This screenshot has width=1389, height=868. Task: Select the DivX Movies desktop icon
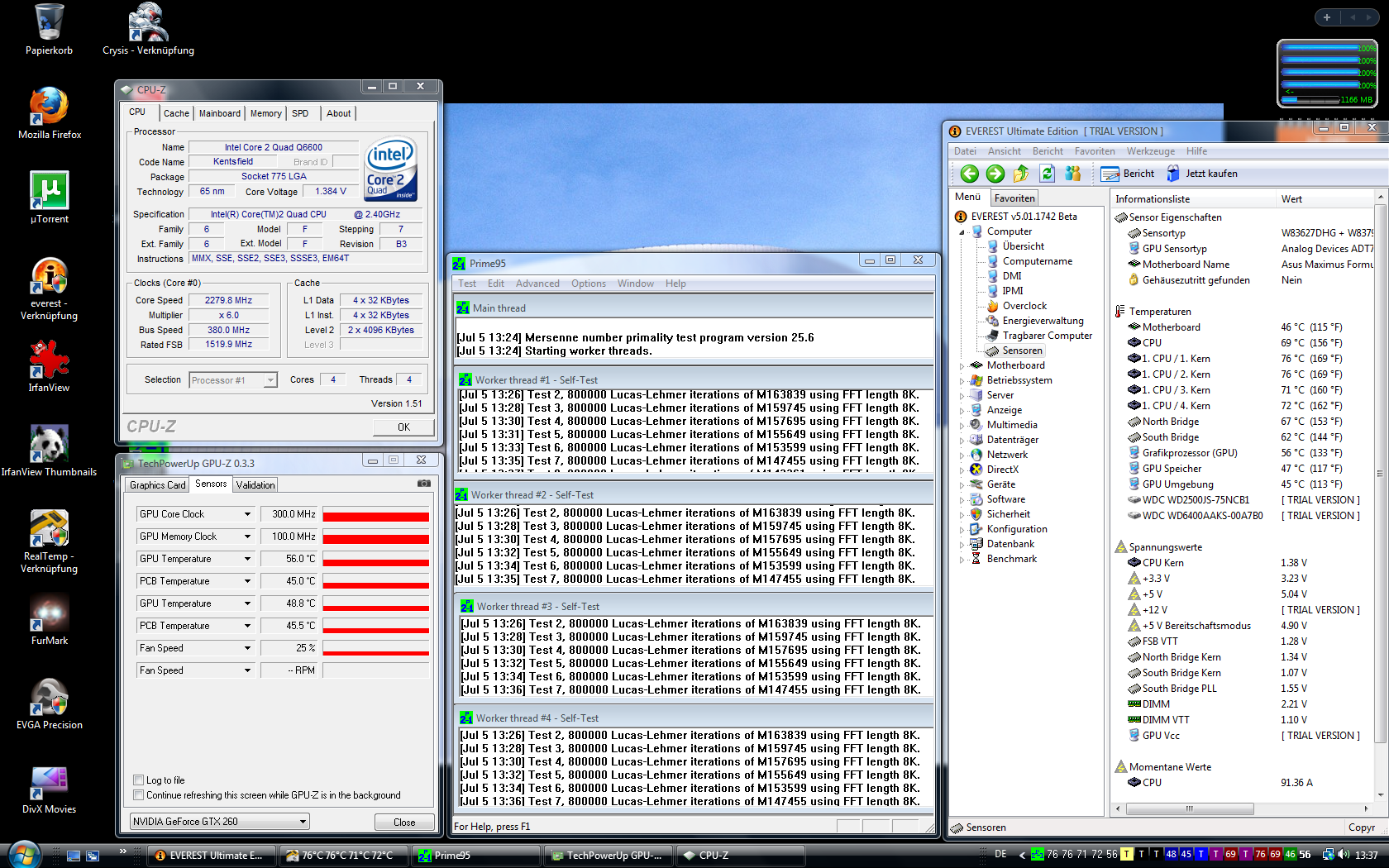click(50, 789)
